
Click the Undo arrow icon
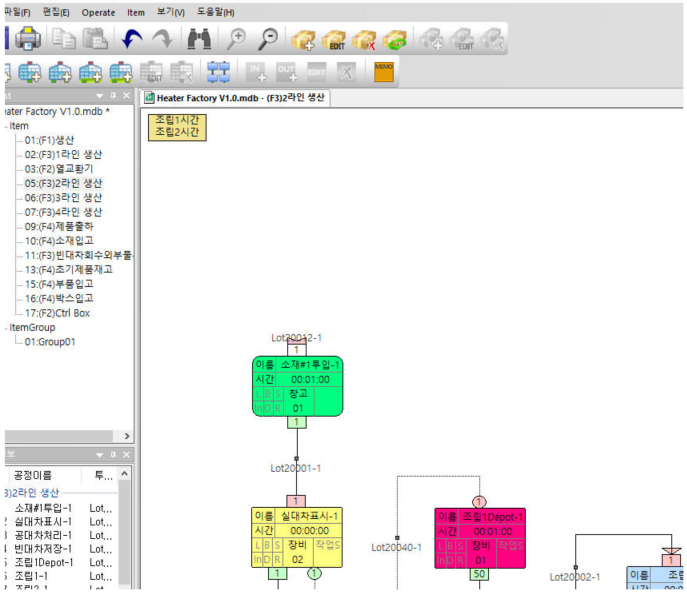[x=132, y=40]
